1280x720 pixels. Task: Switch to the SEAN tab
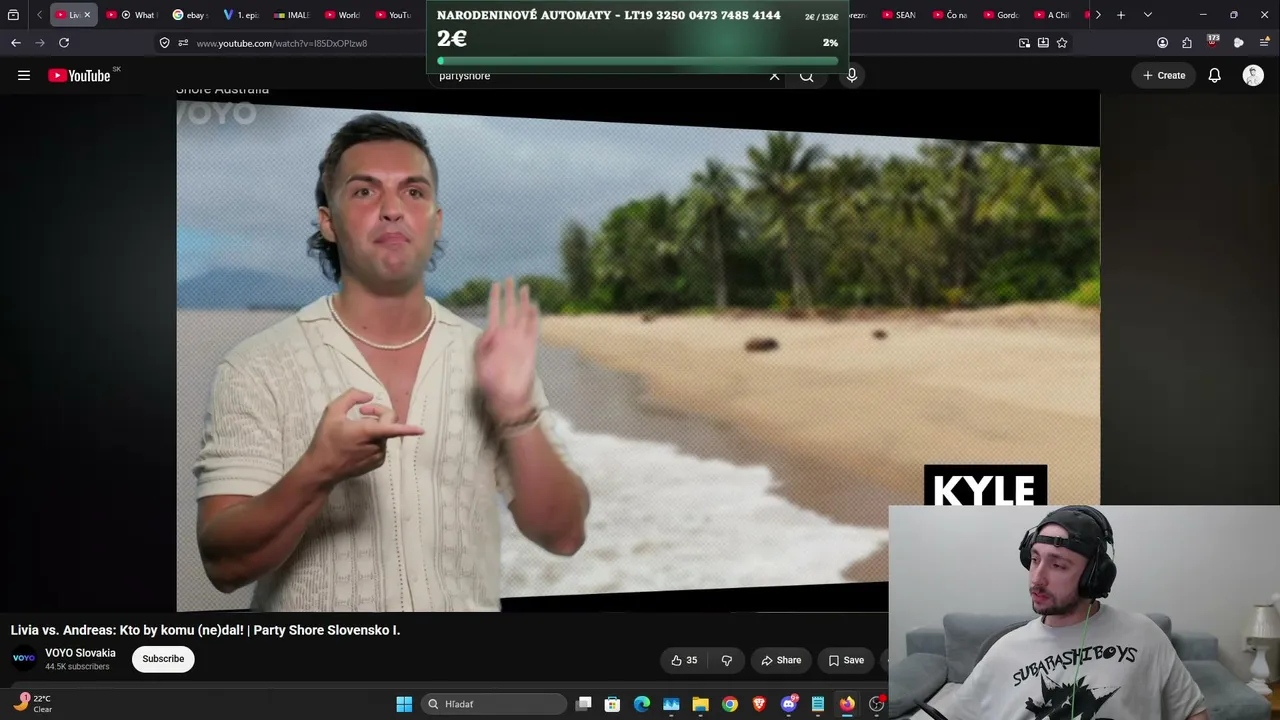(x=899, y=15)
